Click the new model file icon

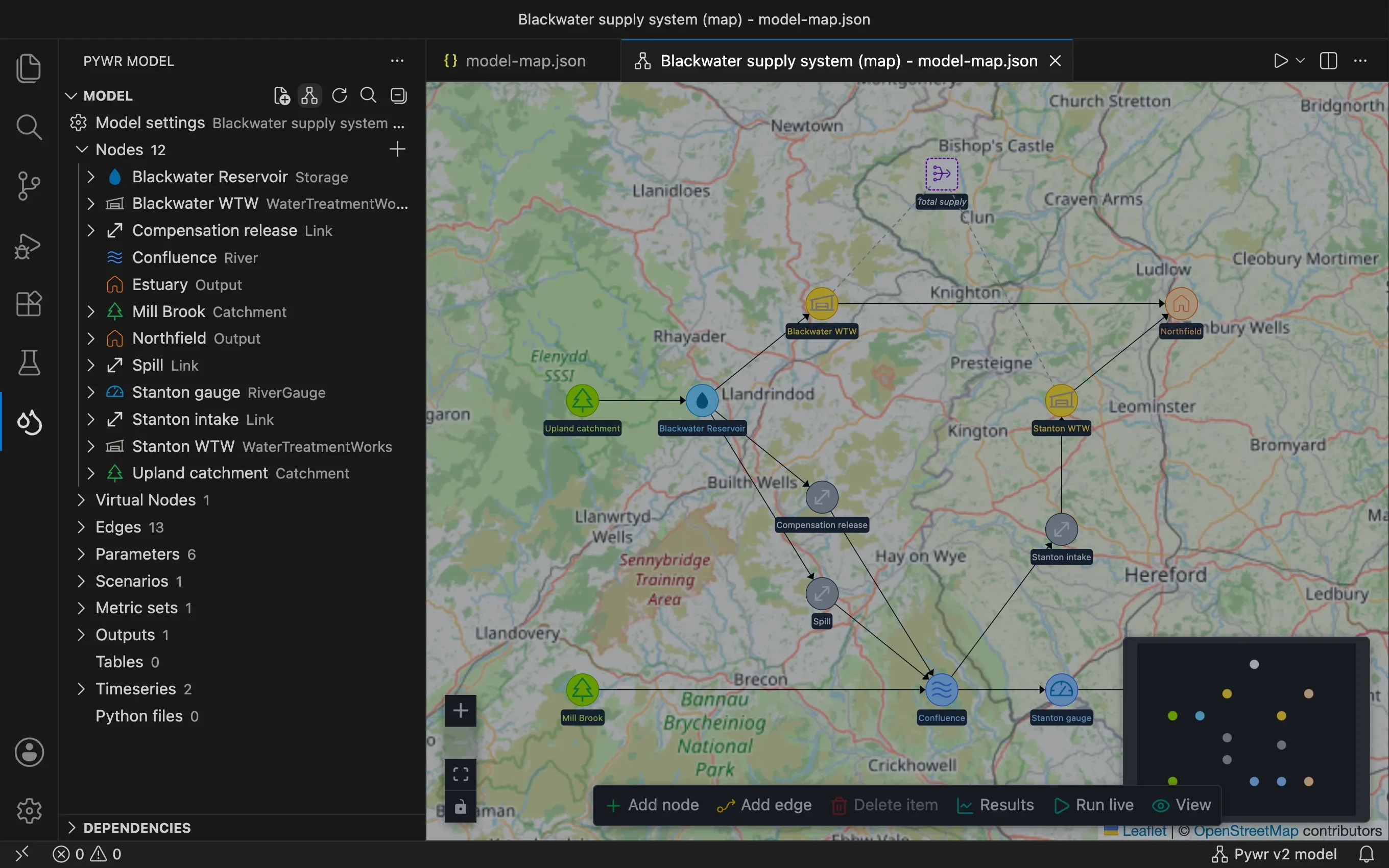click(281, 95)
